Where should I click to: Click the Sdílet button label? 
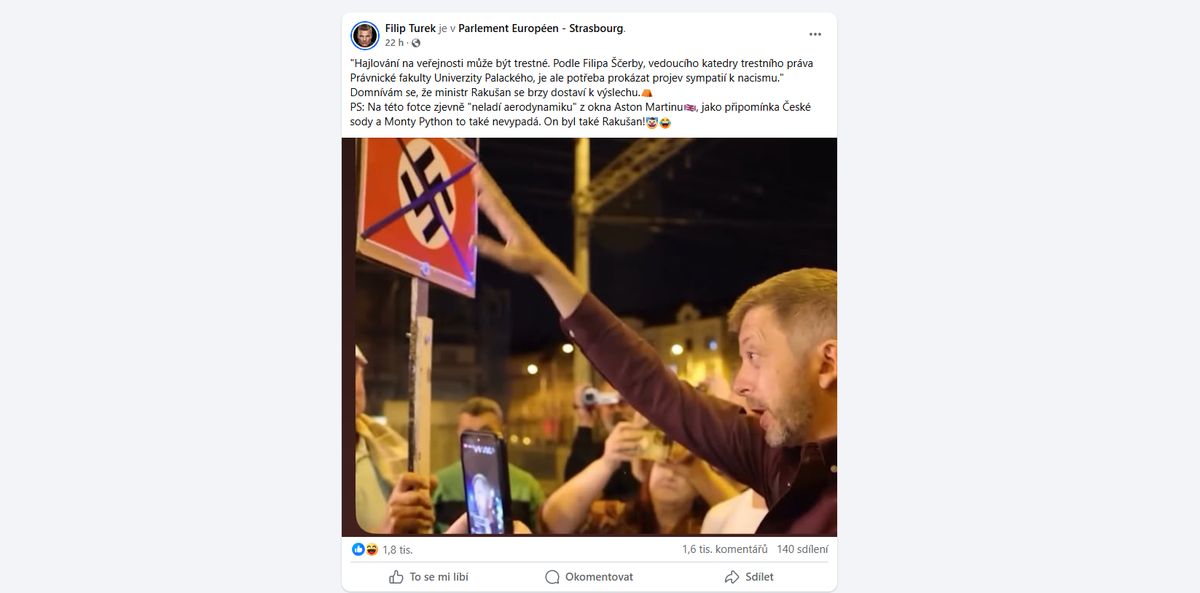pos(759,577)
